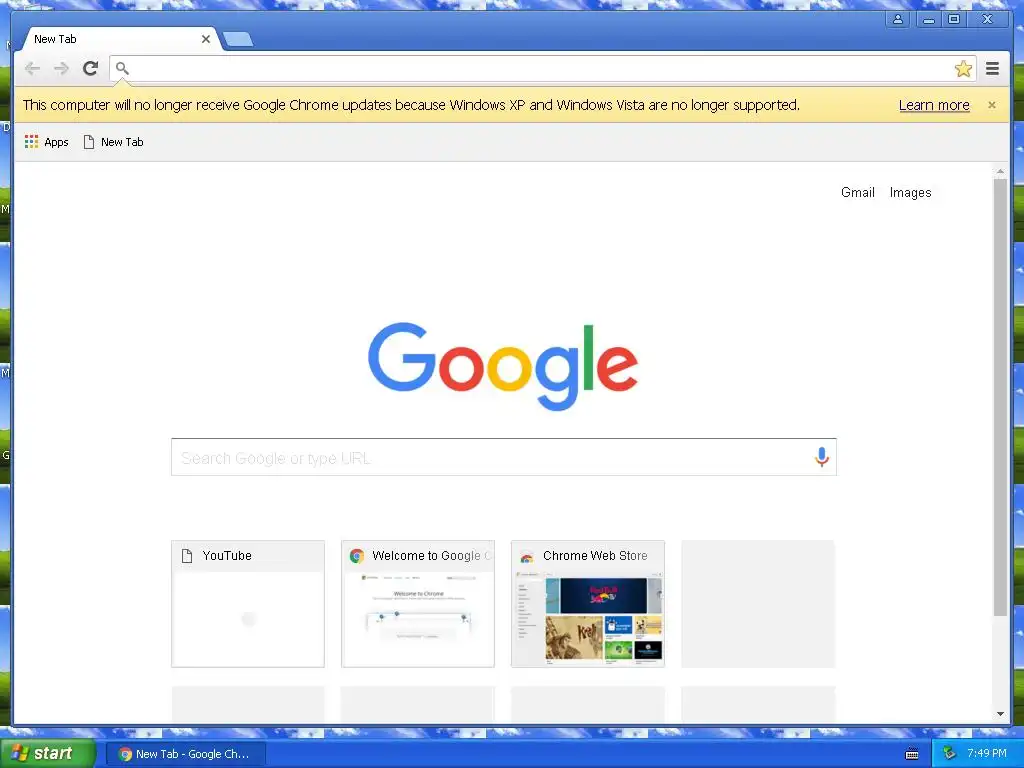
Task: Click the browser Back arrow
Action: (x=32, y=68)
